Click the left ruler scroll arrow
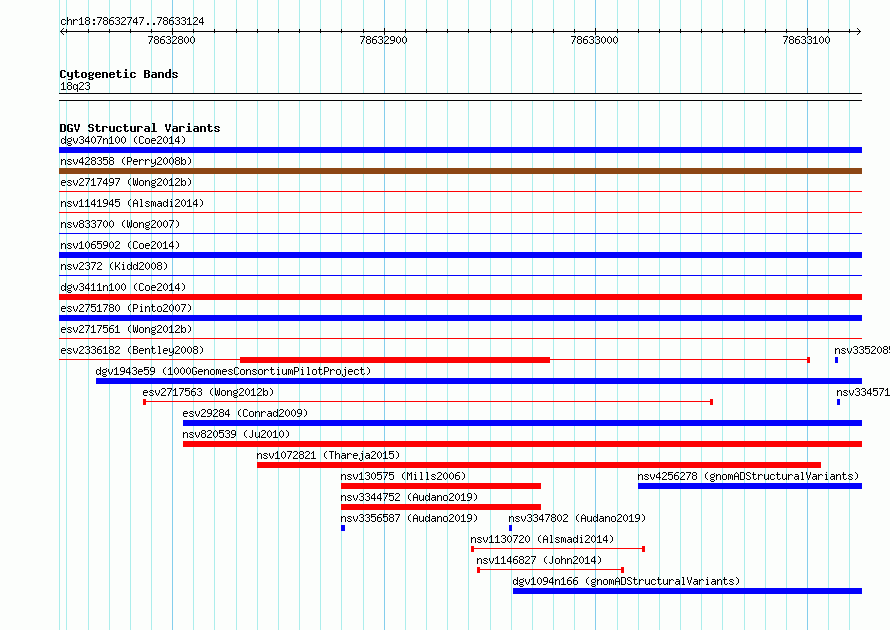The image size is (890, 630). [63, 32]
